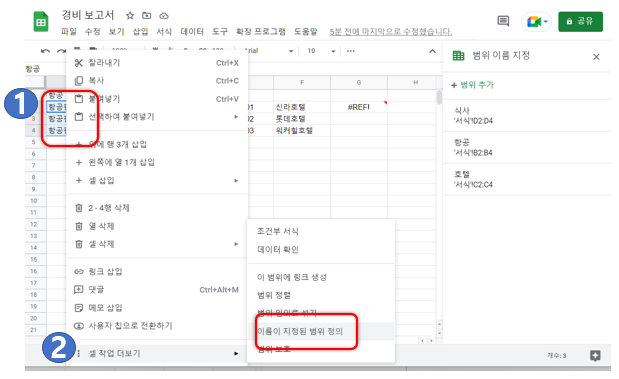
Task: Open the 확장 프로그램 menu
Action: (x=261, y=32)
